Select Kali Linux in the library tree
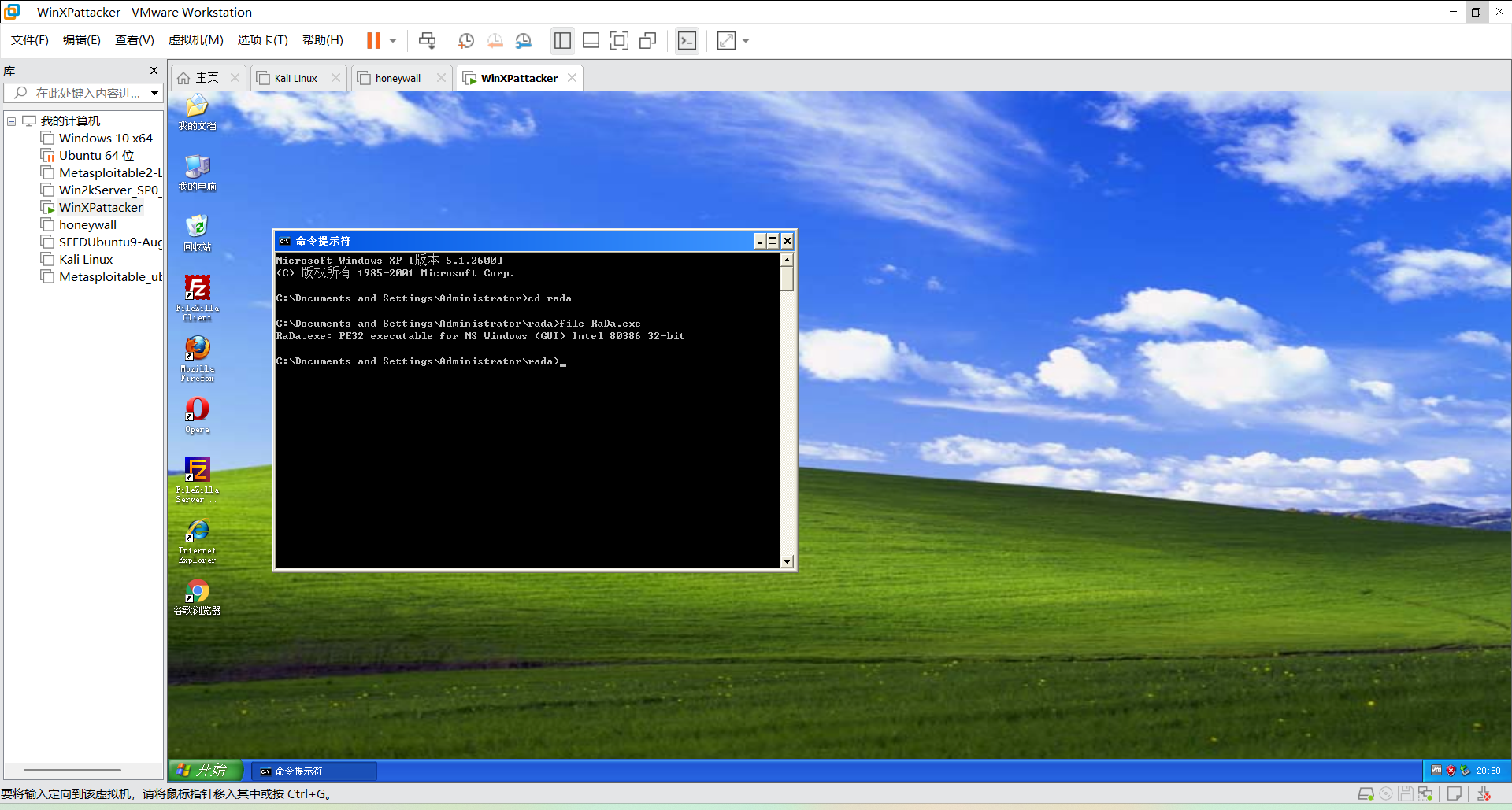This screenshot has width=1512, height=810. [x=86, y=260]
